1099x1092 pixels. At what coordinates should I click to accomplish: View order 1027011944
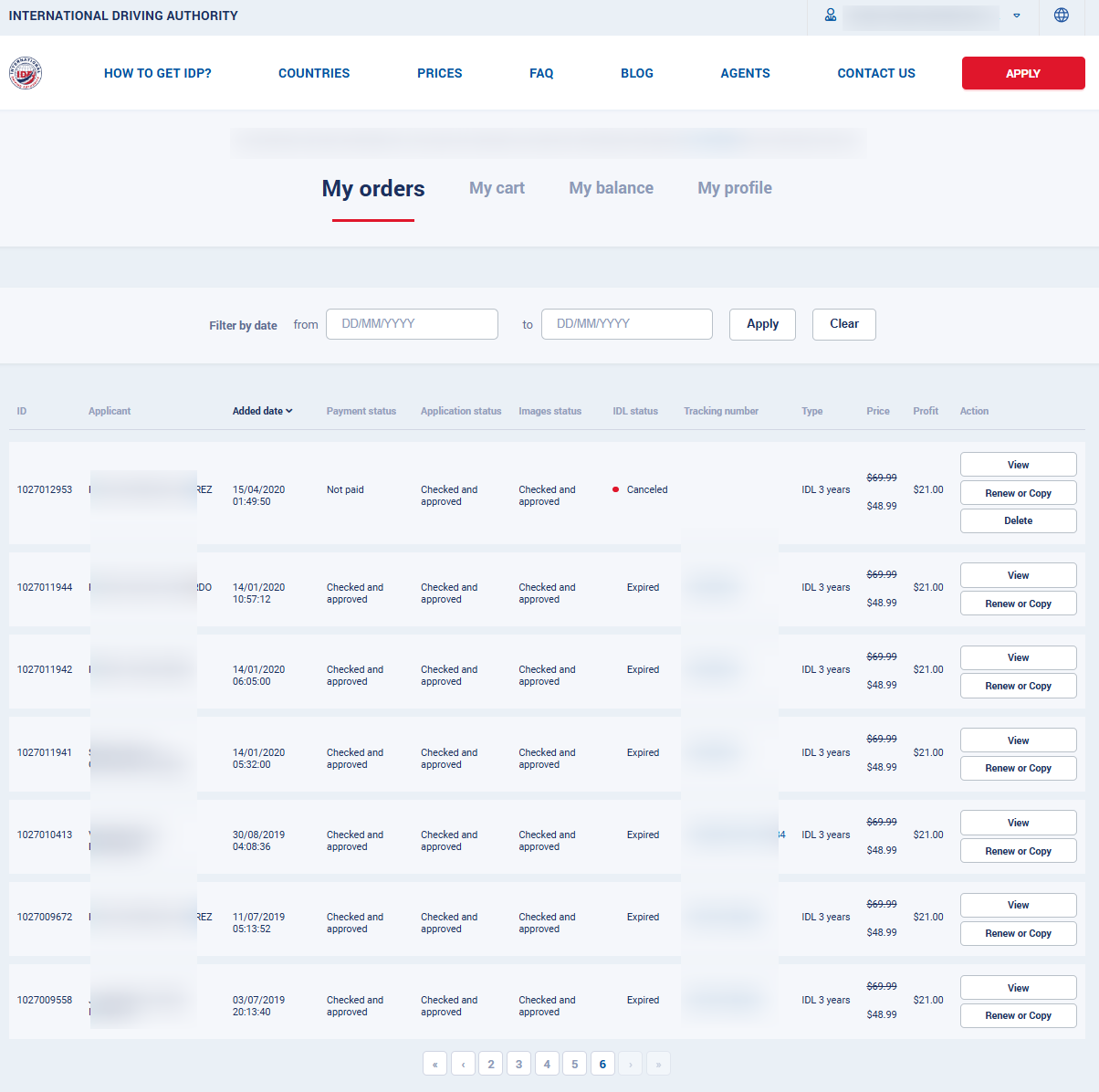point(1018,575)
